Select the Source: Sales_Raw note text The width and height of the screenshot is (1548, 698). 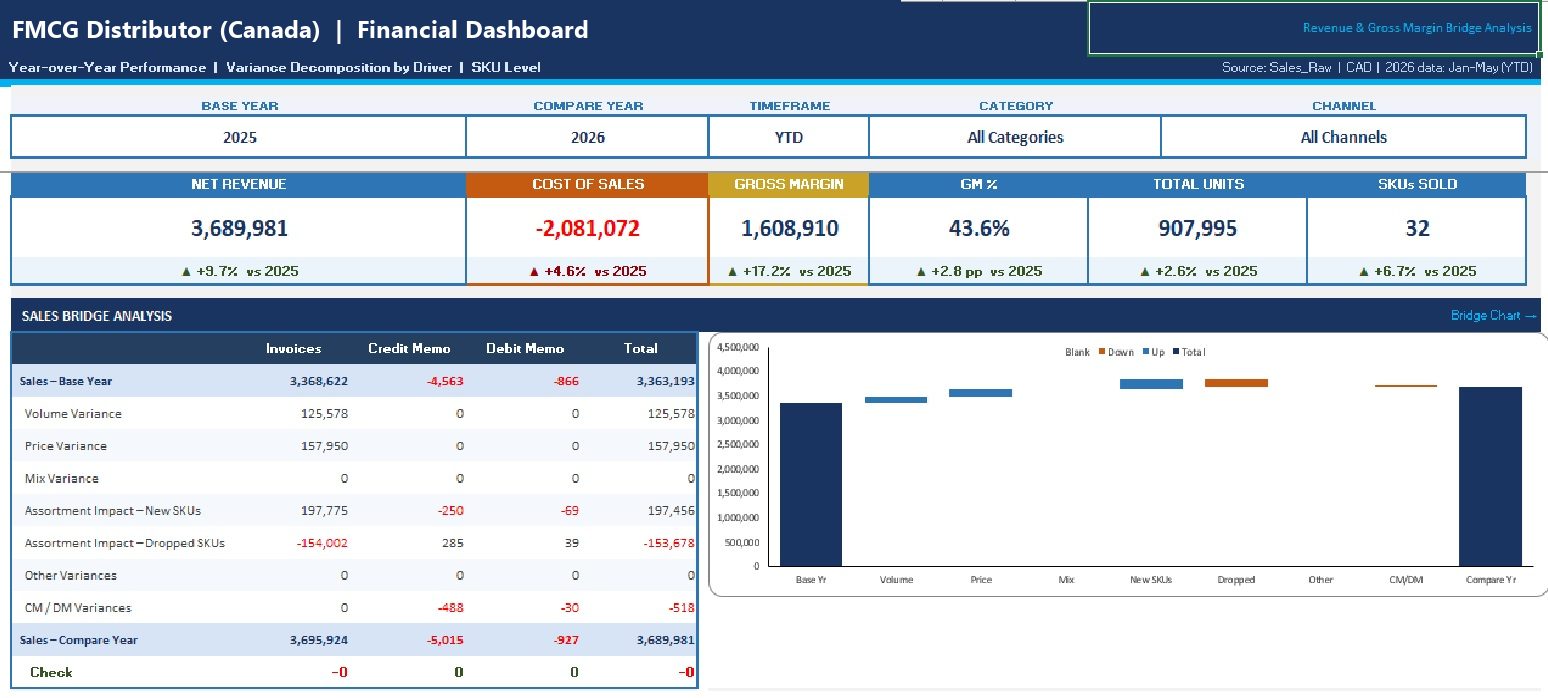pyautogui.click(x=1377, y=67)
